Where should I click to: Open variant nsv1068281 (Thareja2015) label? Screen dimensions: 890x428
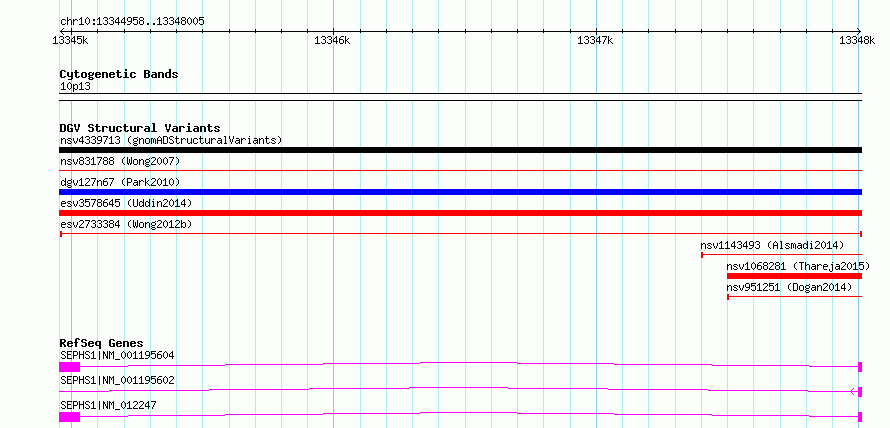798,266
